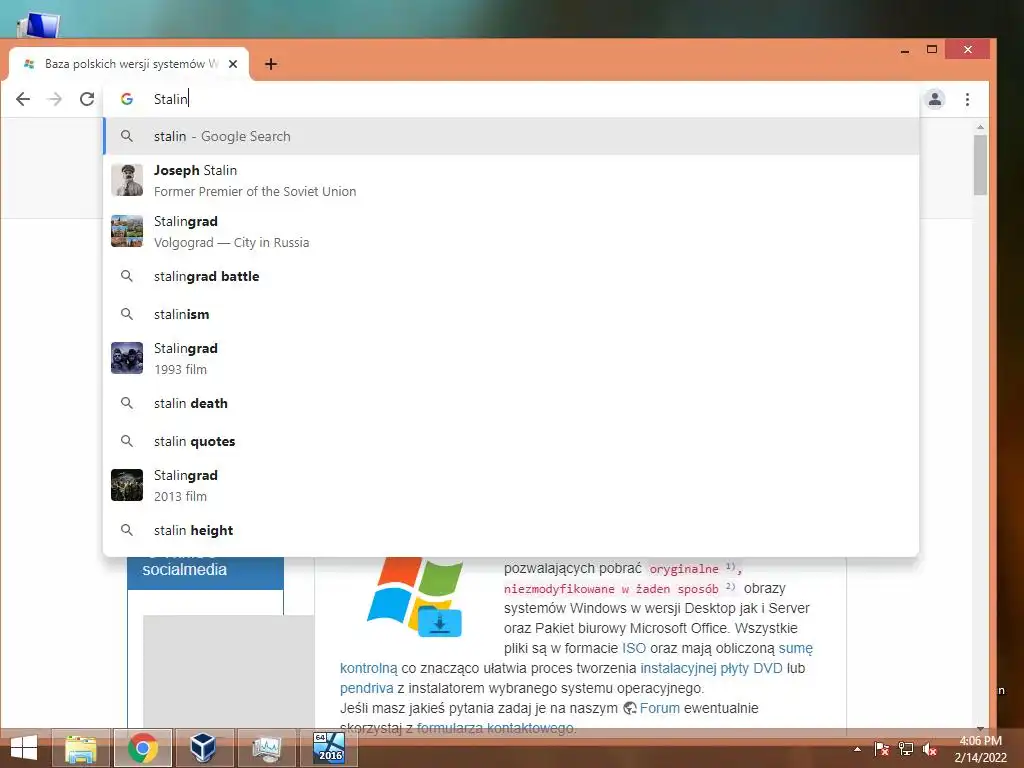
Task: Click the muted volume tray icon
Action: tap(930, 749)
